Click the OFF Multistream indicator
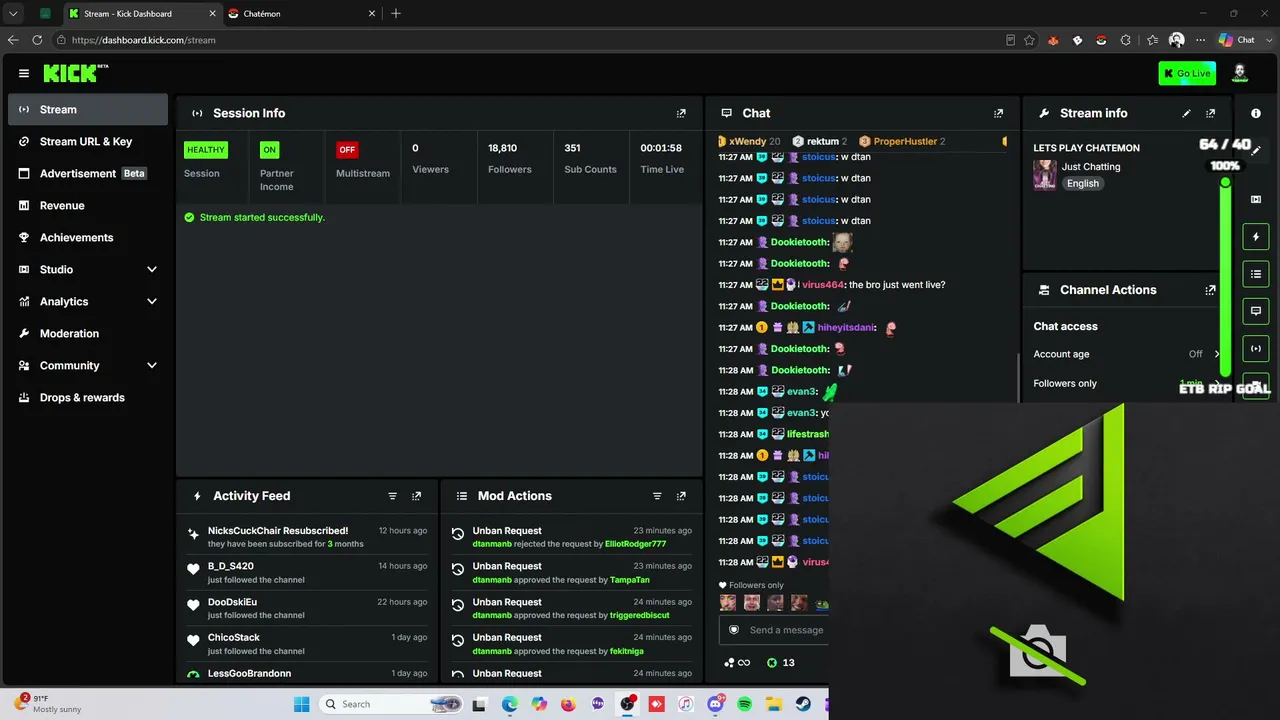The image size is (1280, 720). [347, 150]
